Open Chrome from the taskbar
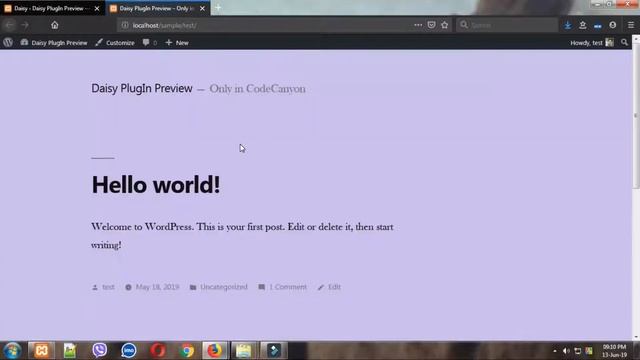 pos(187,351)
